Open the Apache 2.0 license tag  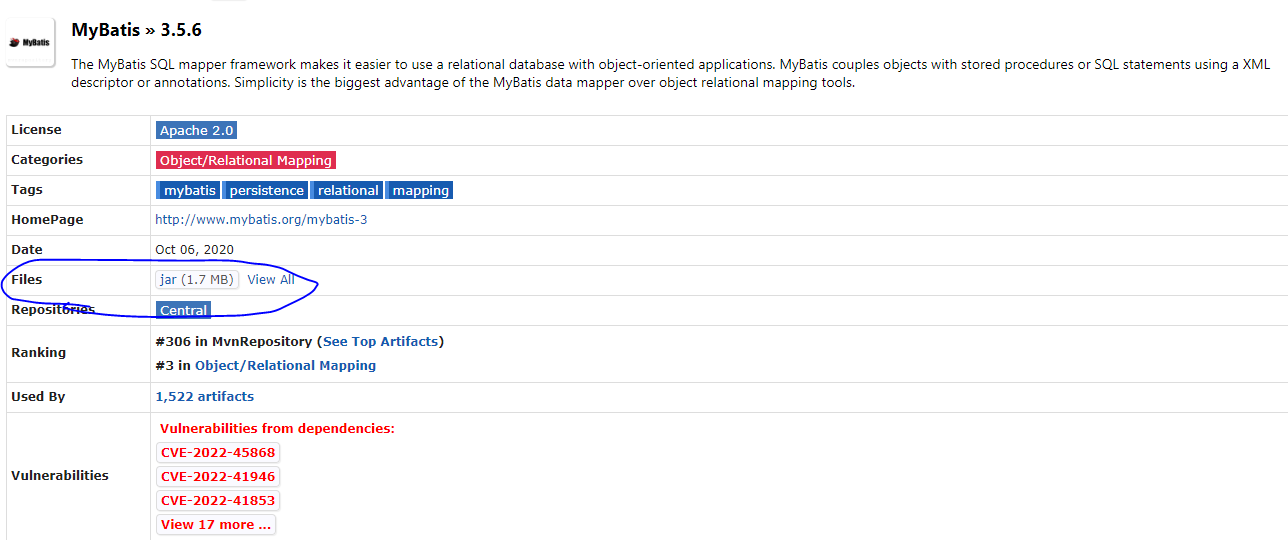[197, 130]
